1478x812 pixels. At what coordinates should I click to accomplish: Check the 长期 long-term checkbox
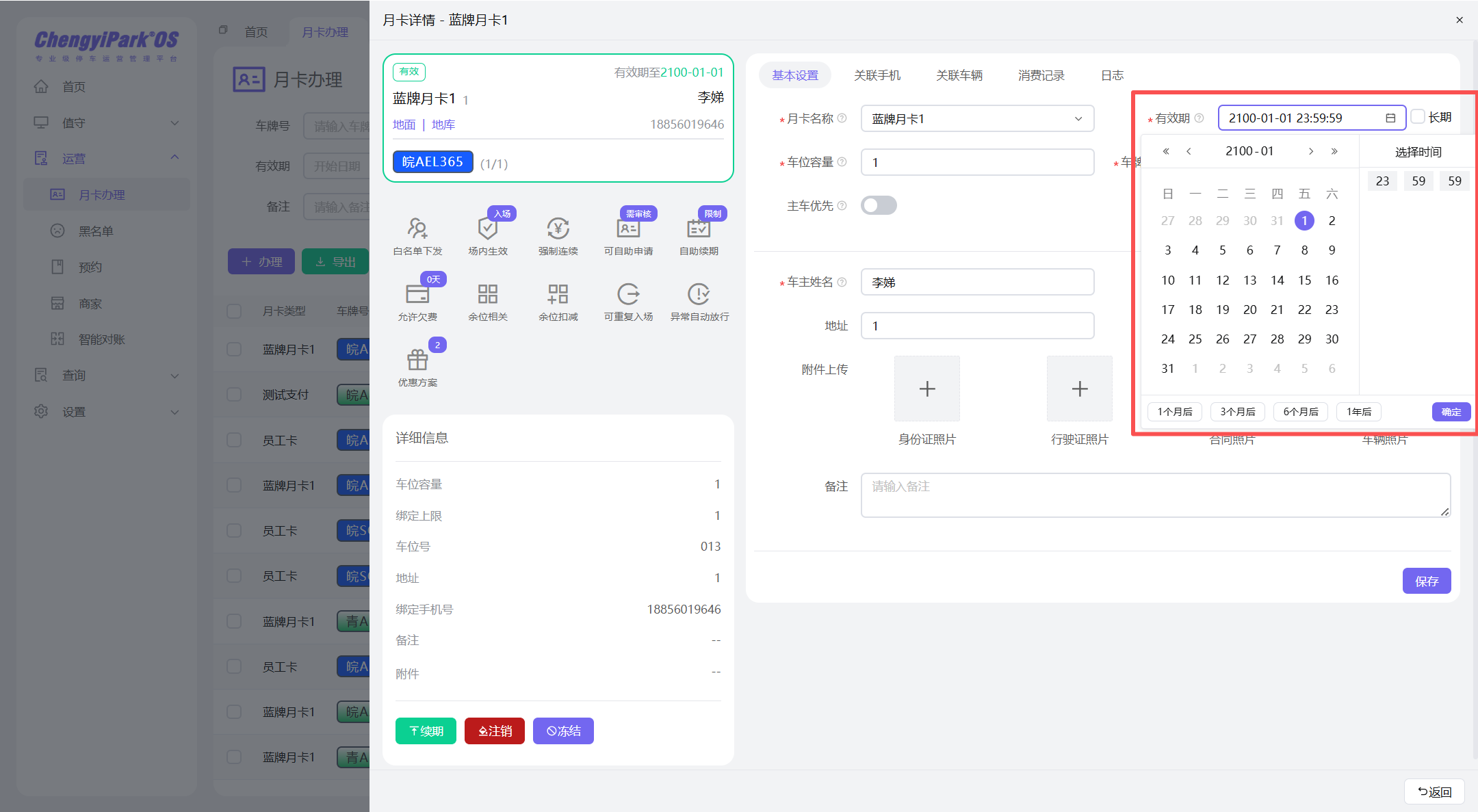(x=1418, y=117)
